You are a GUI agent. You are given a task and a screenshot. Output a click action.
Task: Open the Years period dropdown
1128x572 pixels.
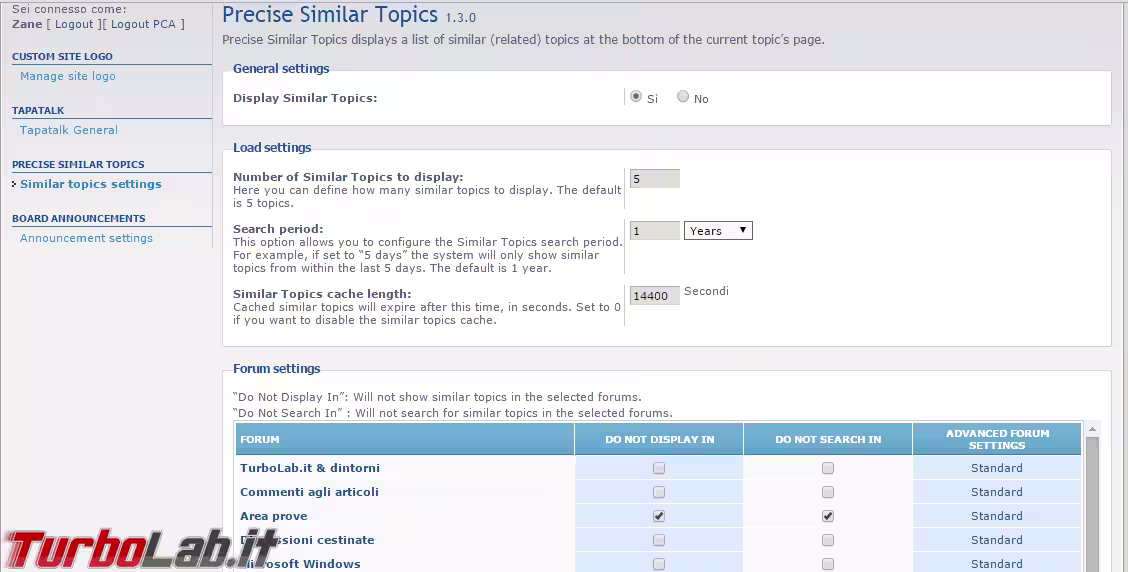click(718, 230)
